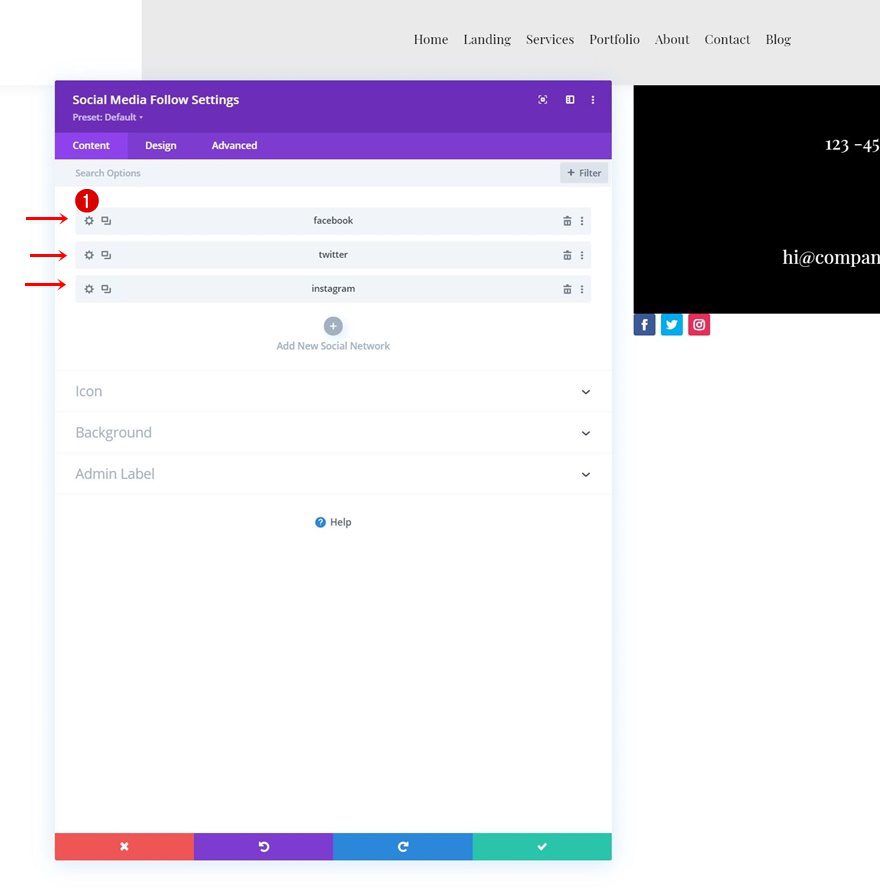
Task: Duplicate the twitter social network item
Action: 106,255
